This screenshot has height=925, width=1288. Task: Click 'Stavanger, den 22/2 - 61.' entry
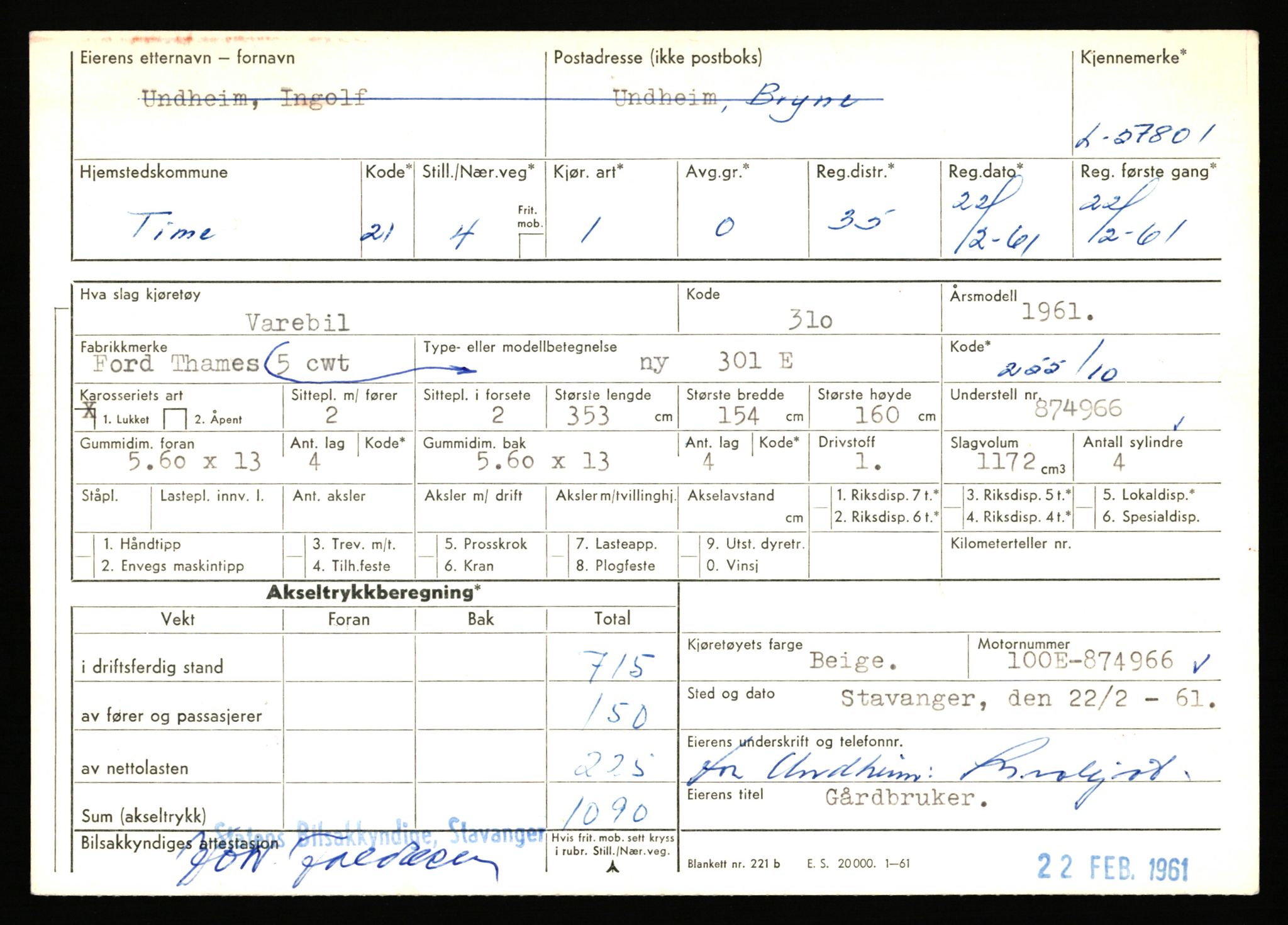click(1028, 699)
